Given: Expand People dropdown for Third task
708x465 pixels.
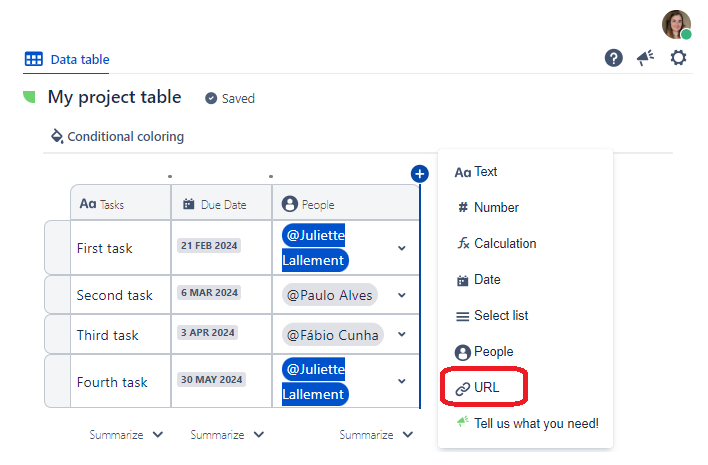Looking at the screenshot, I should [402, 335].
